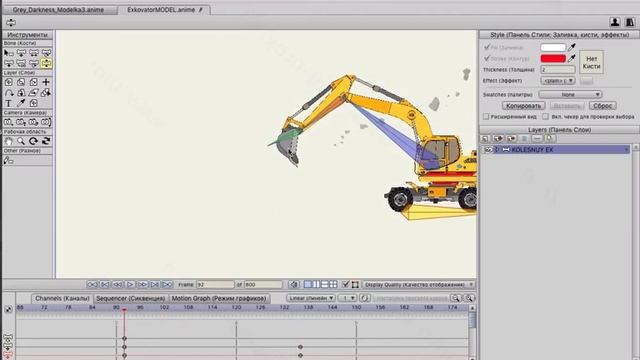Expand the KOLESNUY EK layer triangle
This screenshot has width=640, height=360.
497,150
